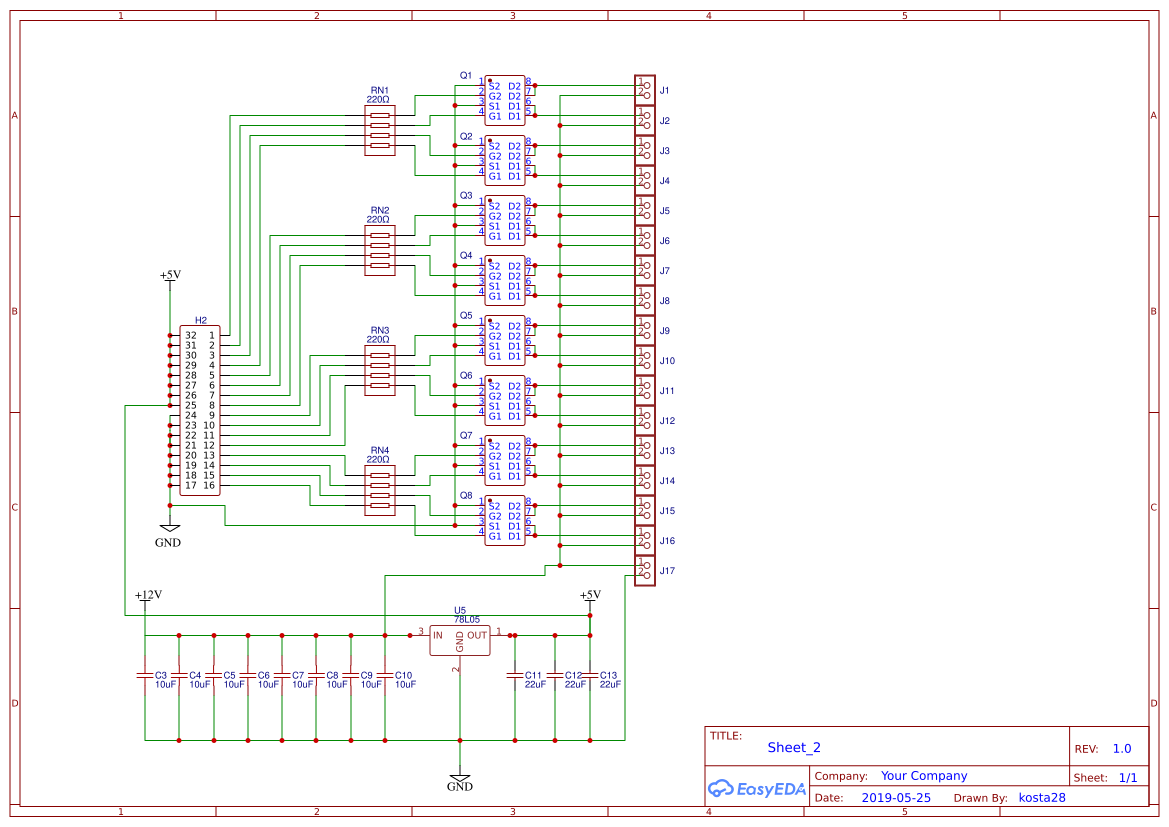Select the dual MOSFET symbol Q1

click(x=505, y=100)
